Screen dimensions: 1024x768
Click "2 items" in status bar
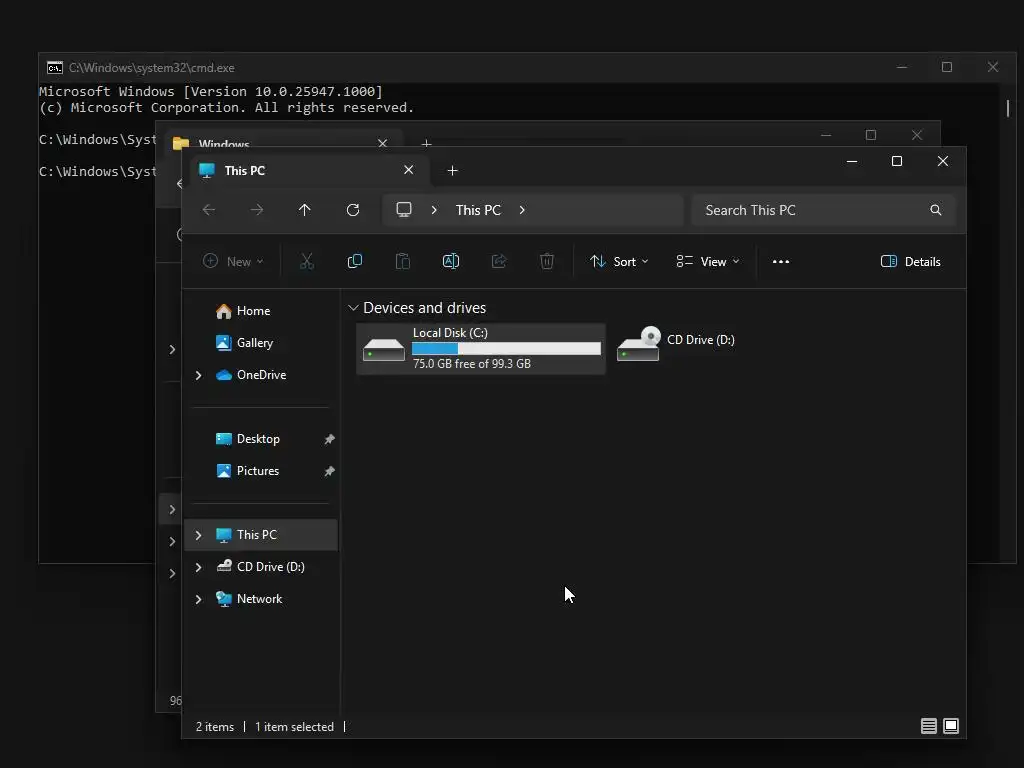coord(215,727)
